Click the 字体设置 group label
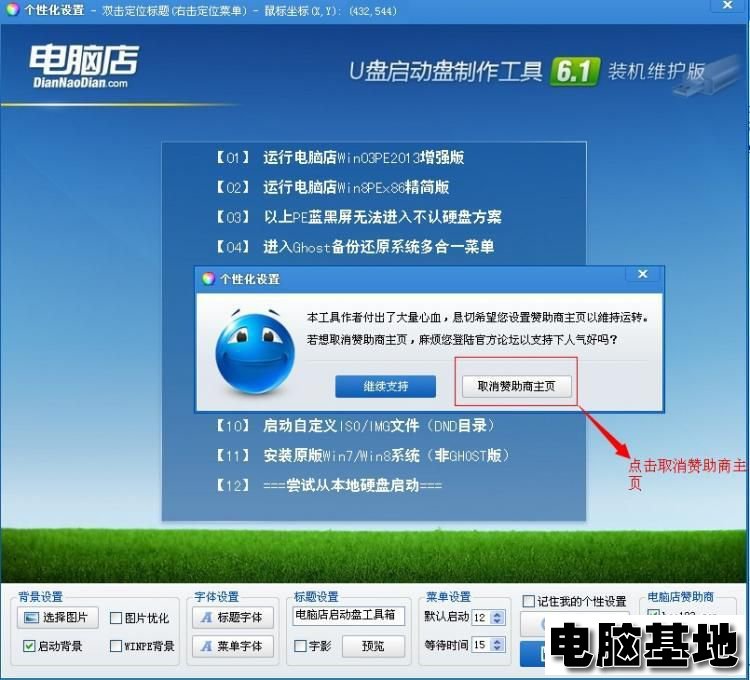750x680 pixels. pyautogui.click(x=217, y=596)
